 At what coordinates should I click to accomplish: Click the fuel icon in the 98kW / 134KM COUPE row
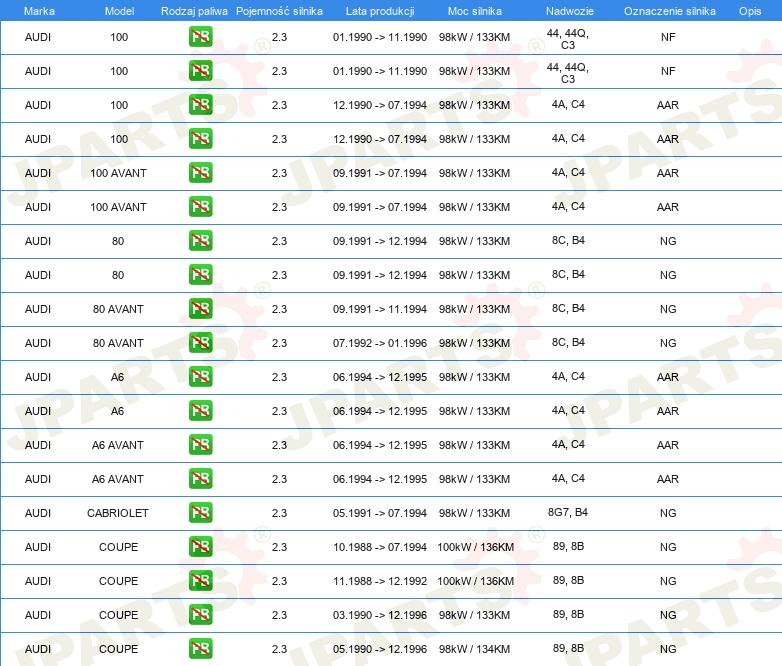[200, 648]
